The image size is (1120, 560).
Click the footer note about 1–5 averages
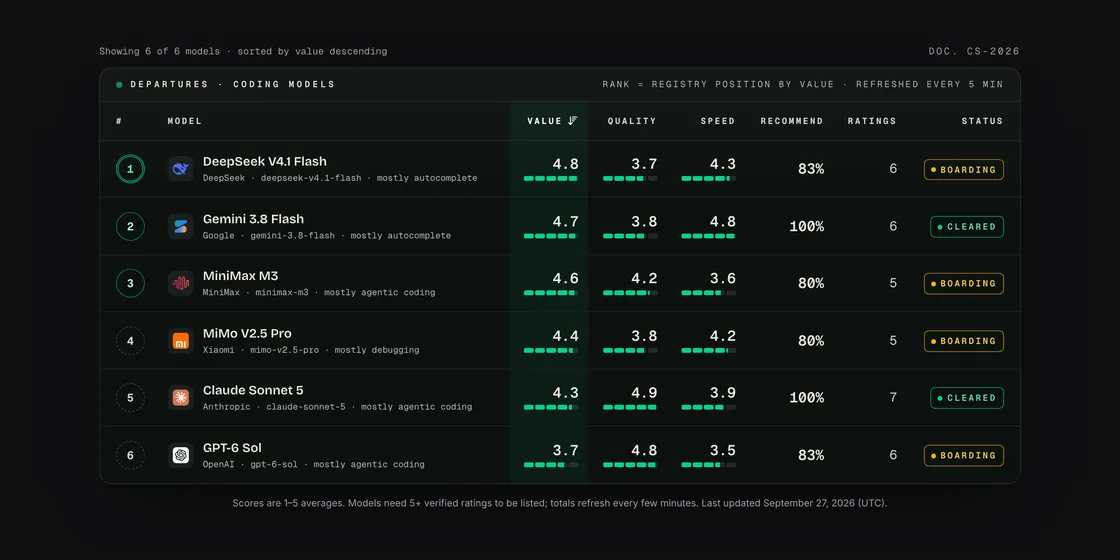click(x=560, y=503)
